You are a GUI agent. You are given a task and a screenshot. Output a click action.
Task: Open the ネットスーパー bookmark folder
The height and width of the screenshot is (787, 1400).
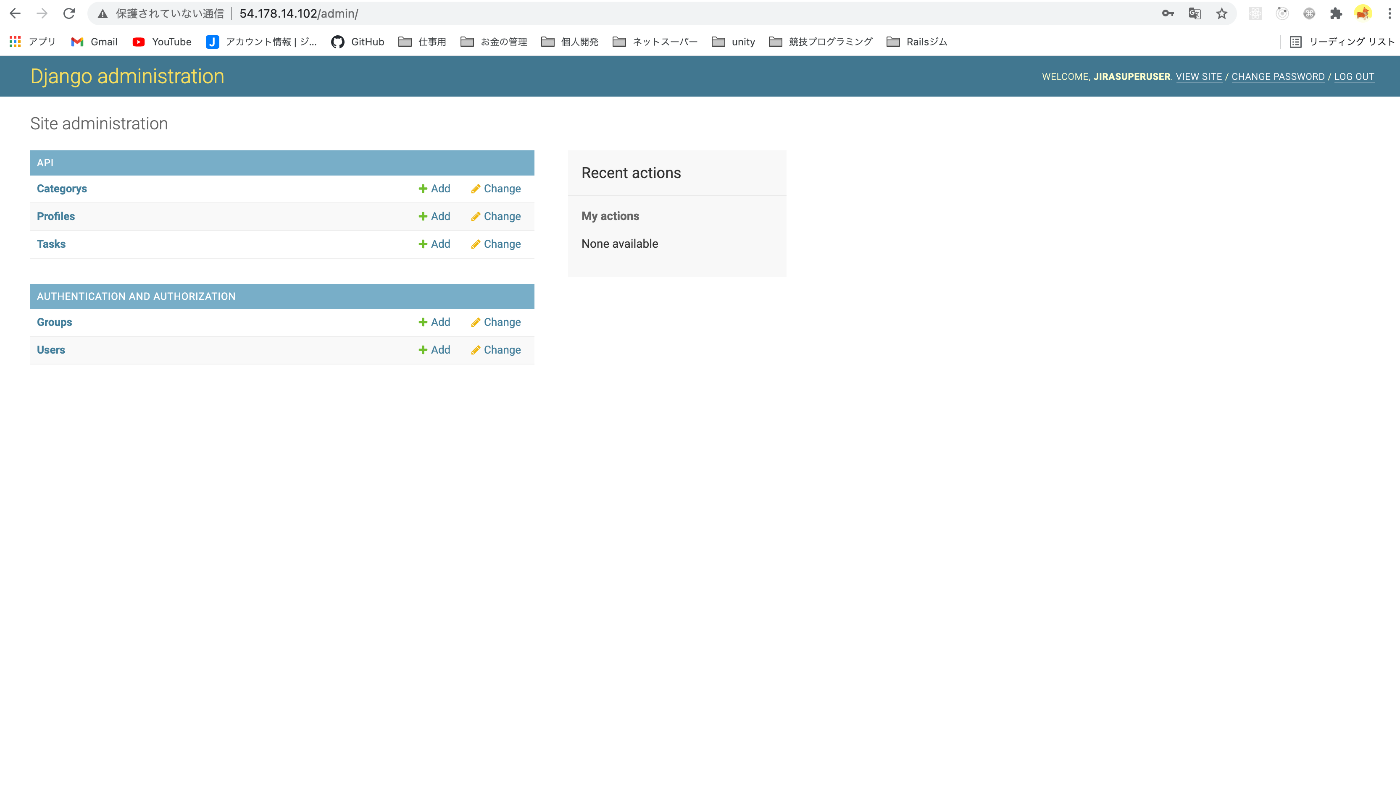[655, 42]
